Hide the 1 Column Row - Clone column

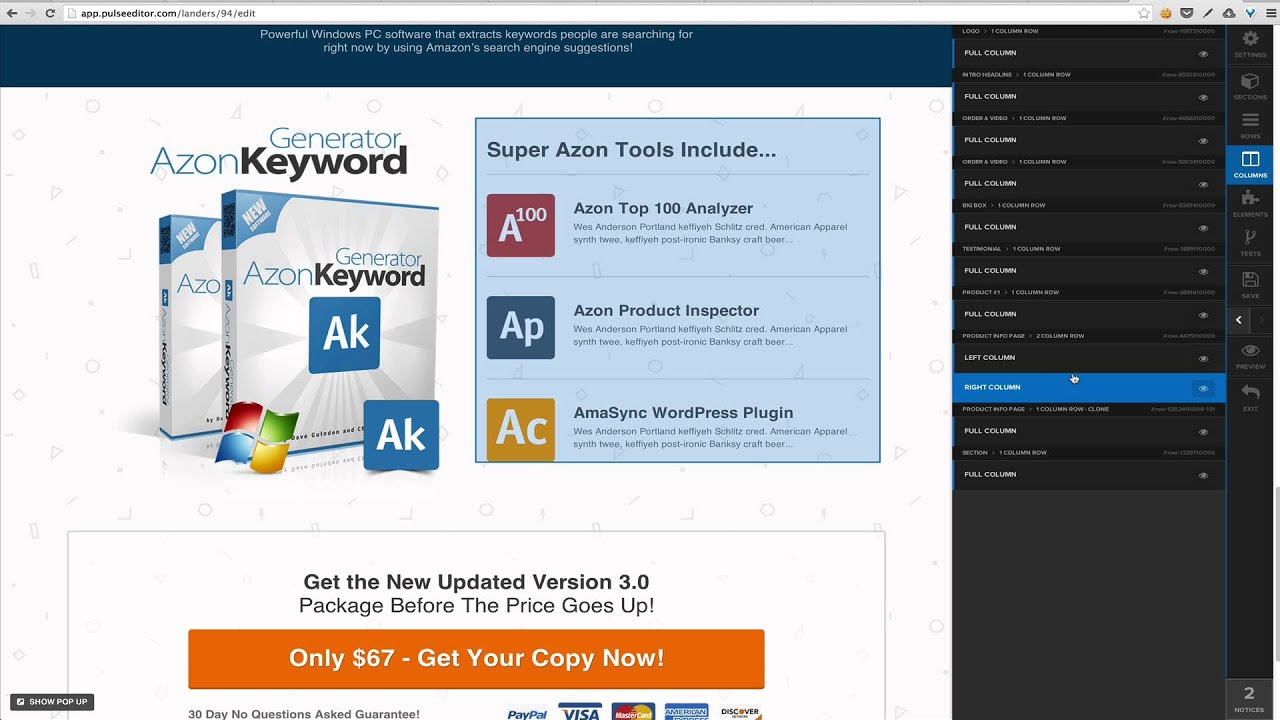click(1203, 432)
